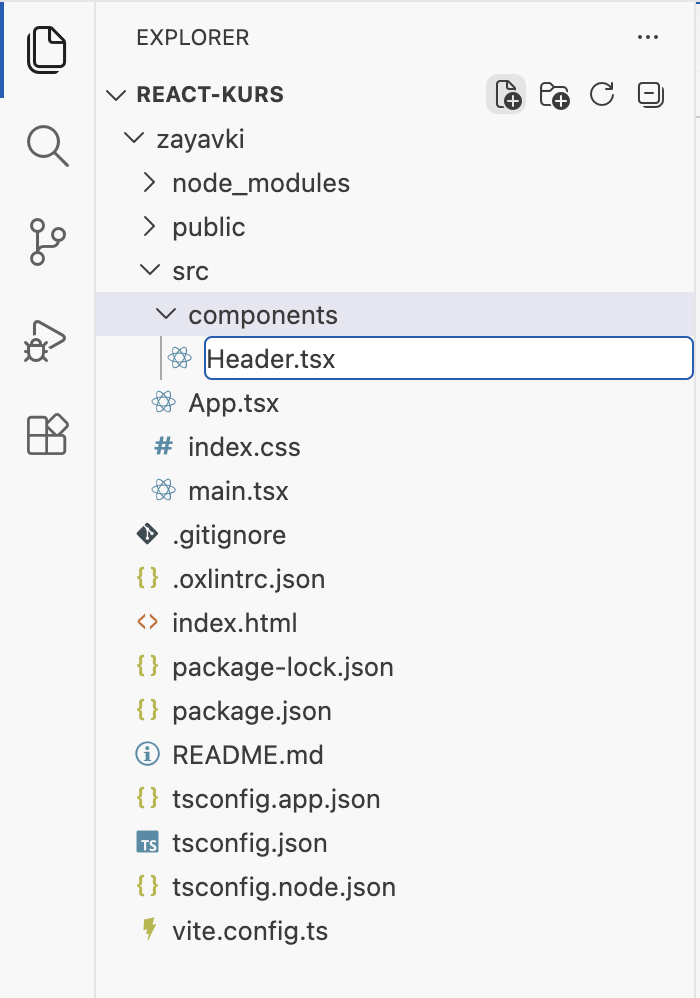Expand the node_modules folder
The image size is (700, 998).
pos(150,183)
